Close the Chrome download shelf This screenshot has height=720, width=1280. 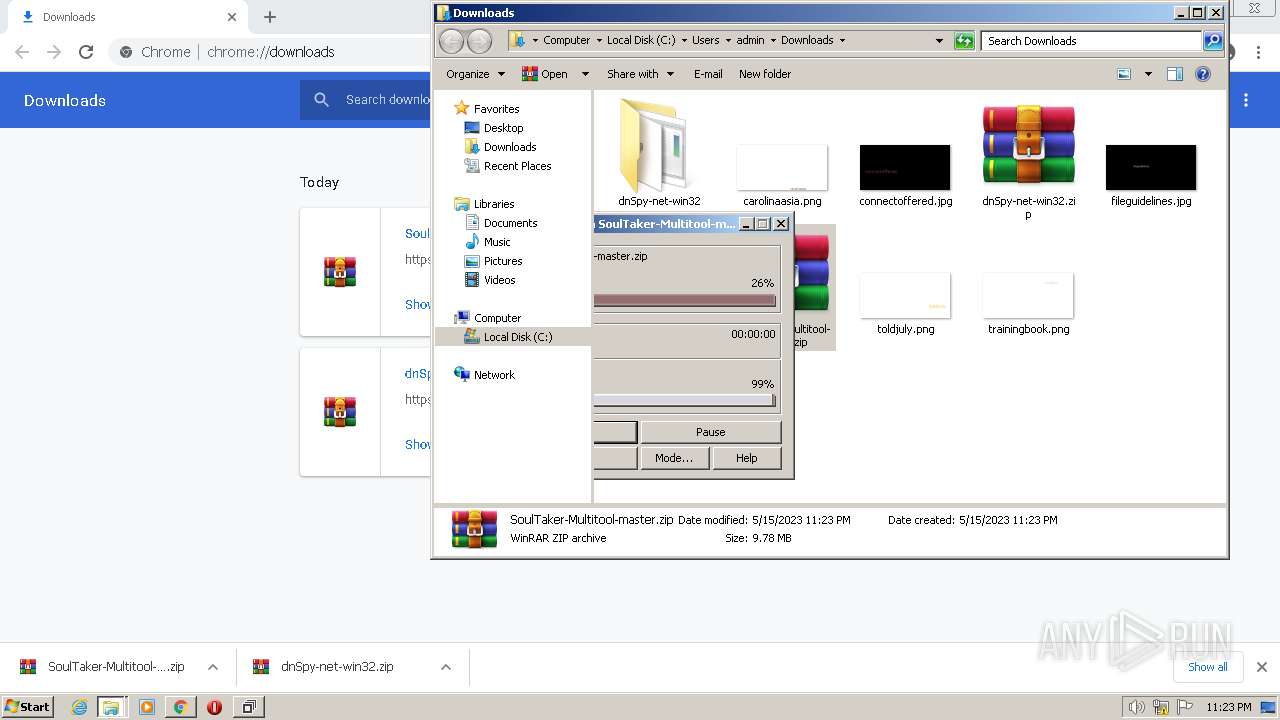(x=1262, y=667)
